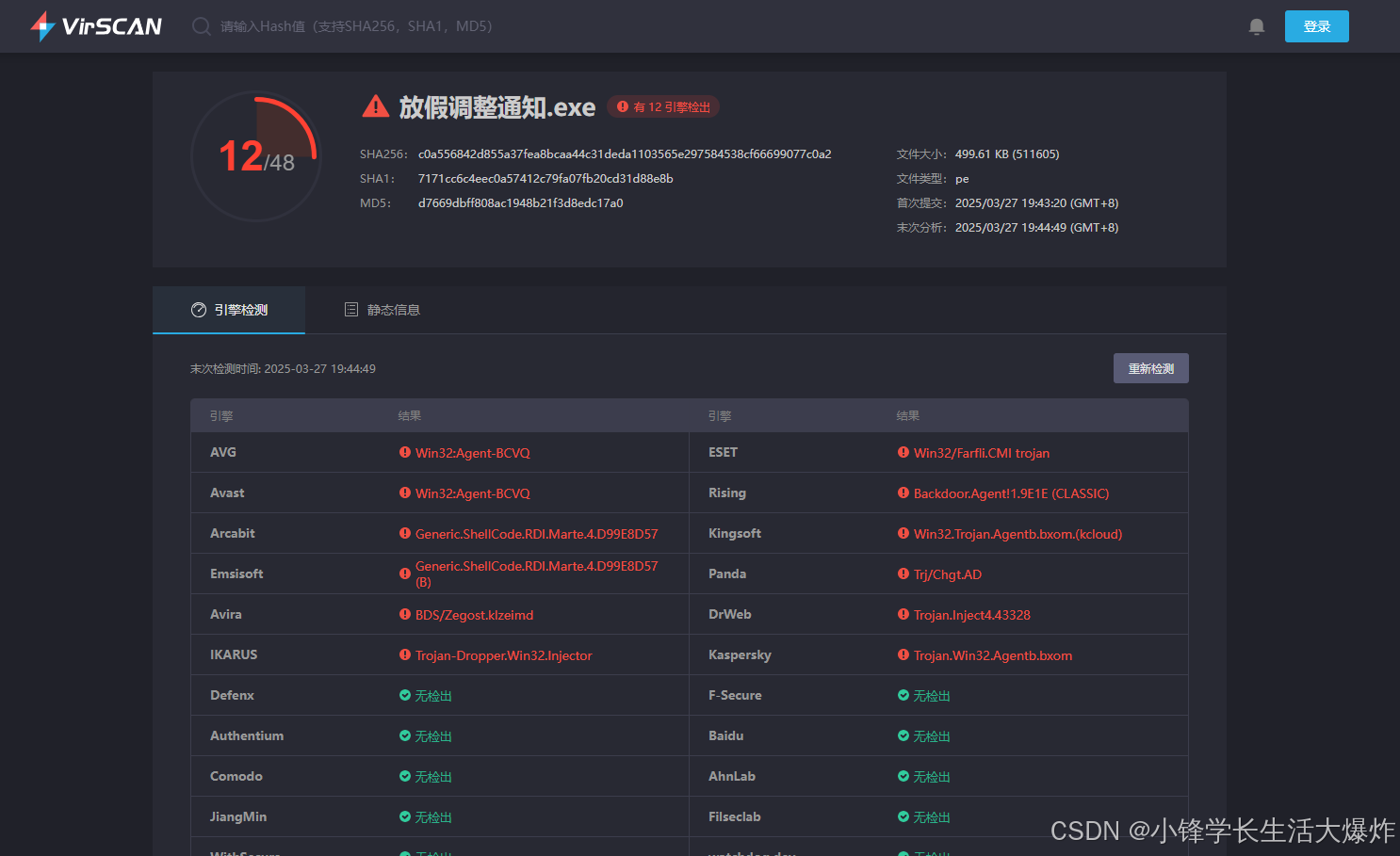Click alert icon in Emsisoft row
This screenshot has height=856, width=1400.
coord(405,573)
